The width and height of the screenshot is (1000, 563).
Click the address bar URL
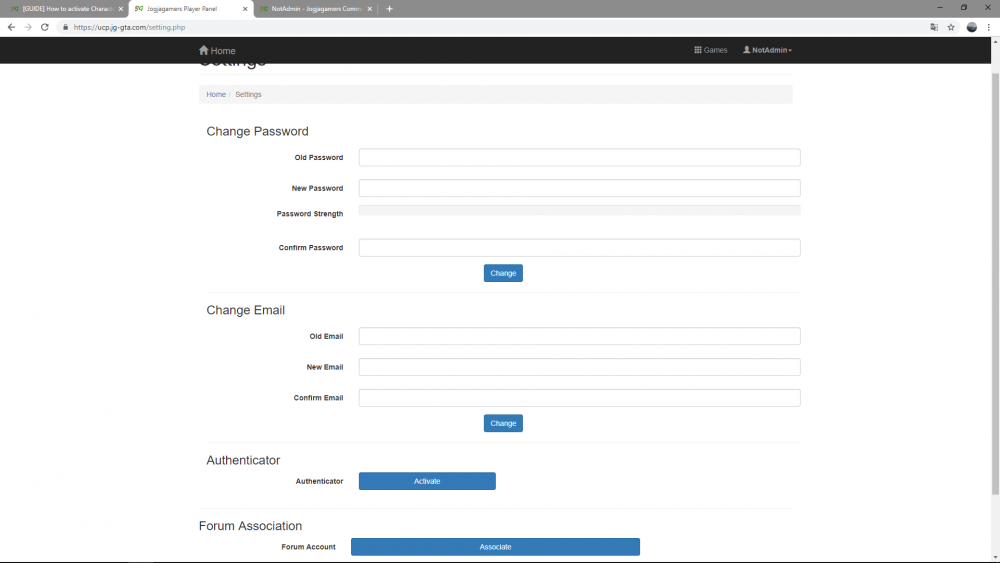pyautogui.click(x=129, y=27)
